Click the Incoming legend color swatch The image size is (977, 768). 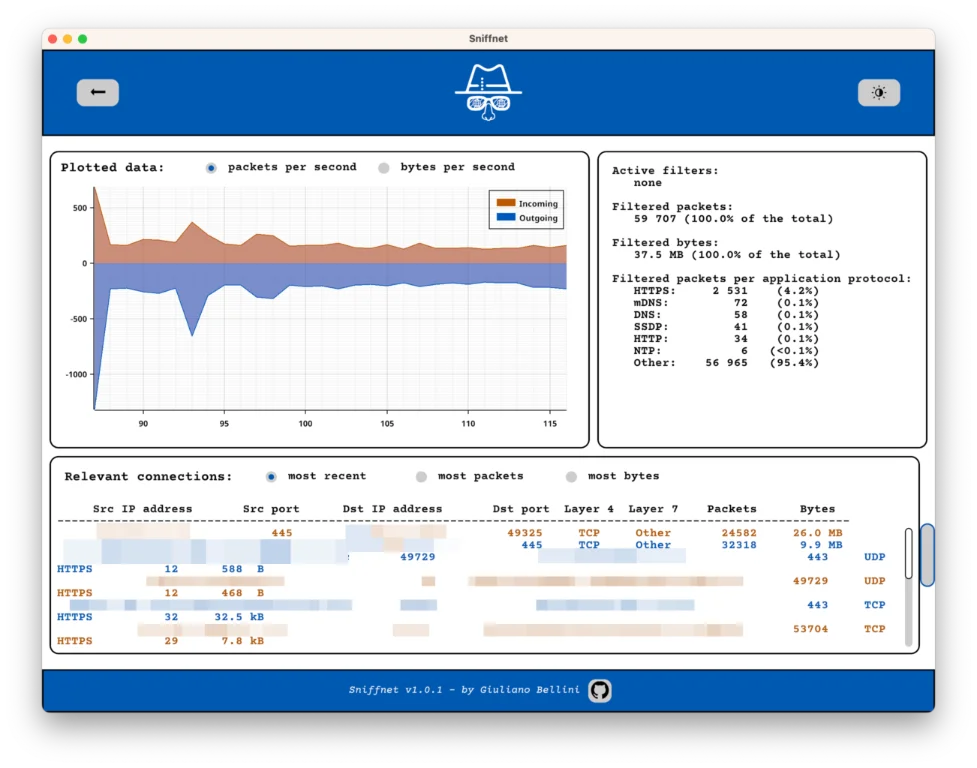(506, 204)
